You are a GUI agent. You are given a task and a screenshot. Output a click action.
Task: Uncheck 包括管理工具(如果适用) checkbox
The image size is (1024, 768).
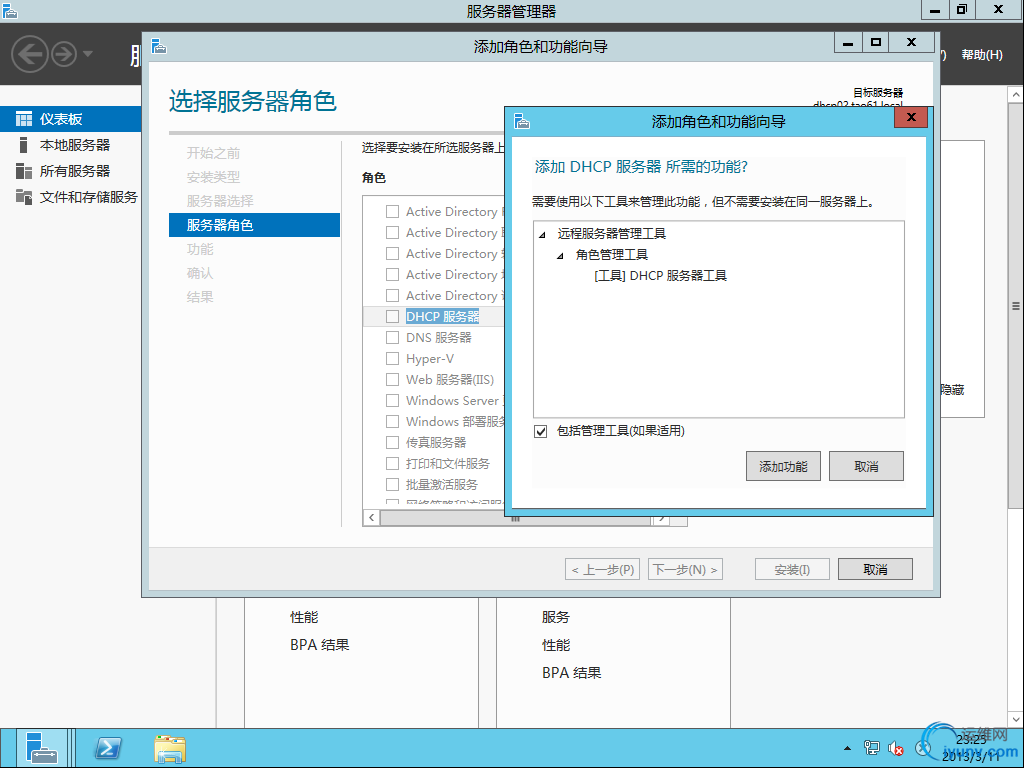coord(541,431)
